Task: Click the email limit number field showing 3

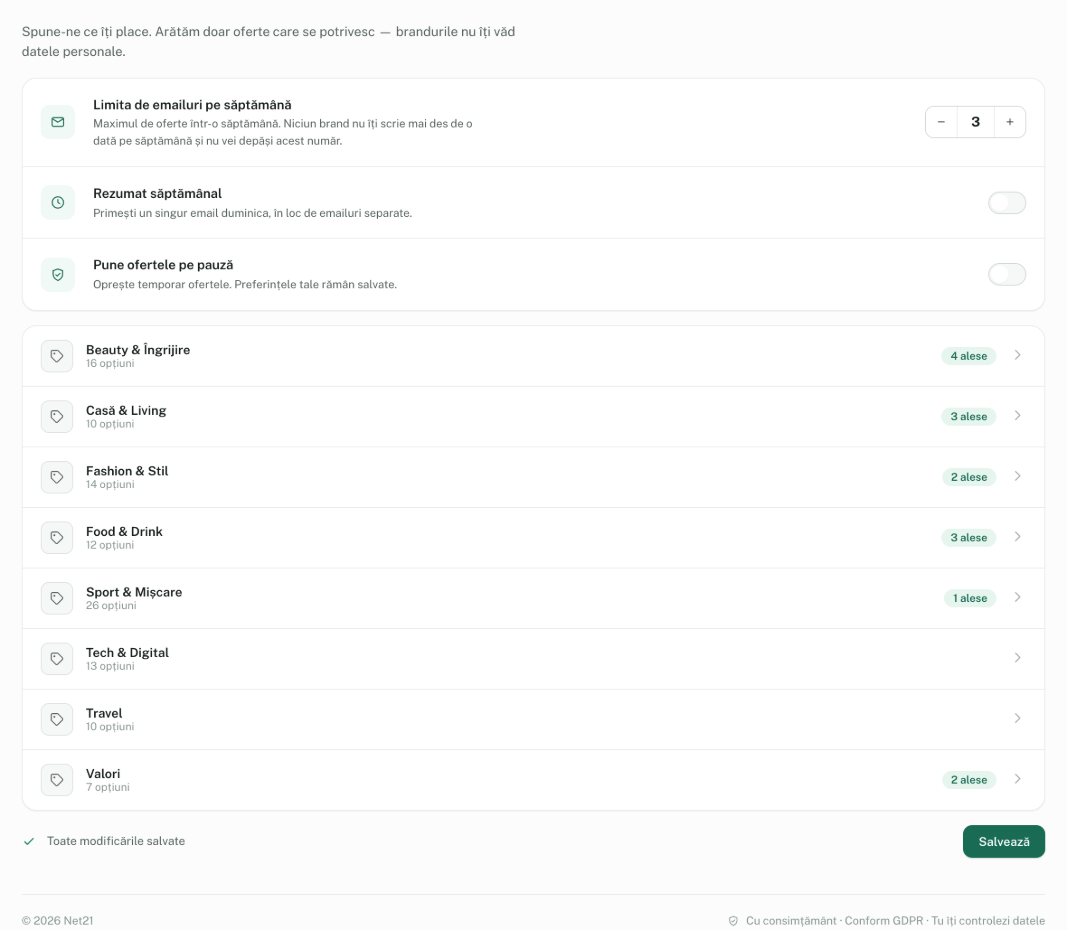Action: click(x=975, y=122)
